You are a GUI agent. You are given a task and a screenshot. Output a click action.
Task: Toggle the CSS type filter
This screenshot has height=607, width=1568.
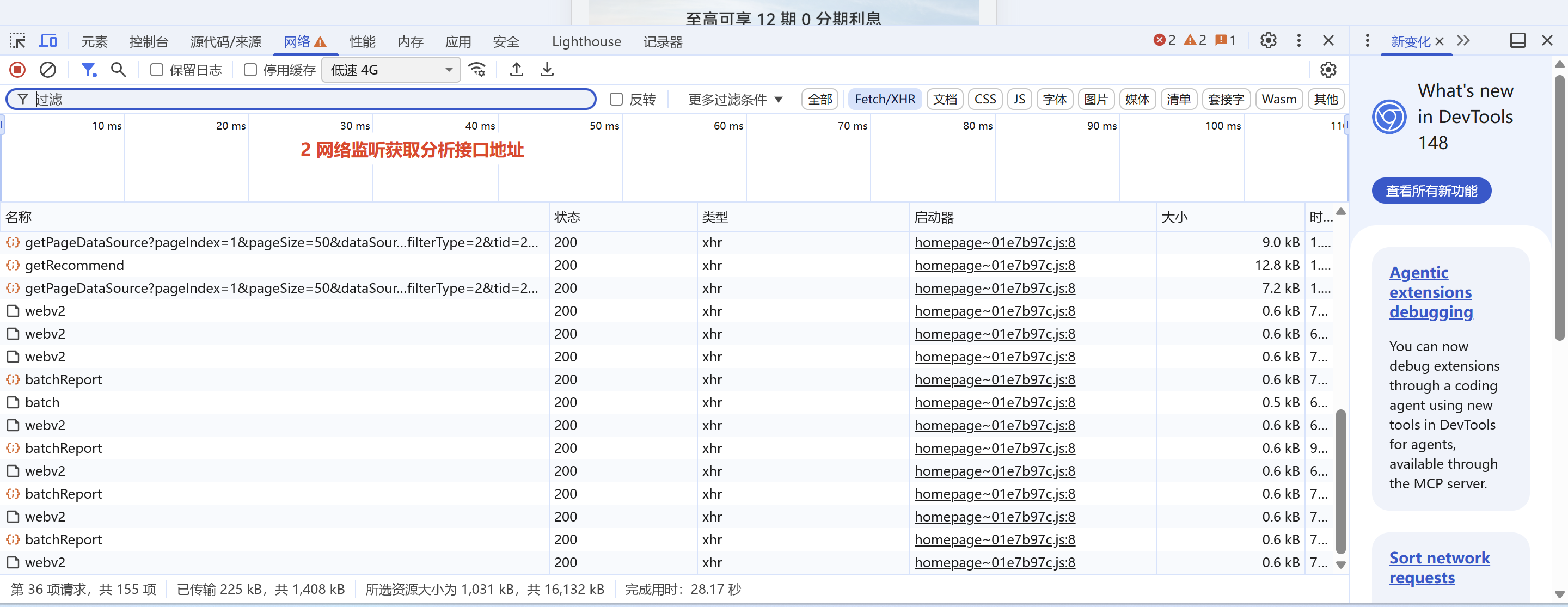[x=985, y=99]
